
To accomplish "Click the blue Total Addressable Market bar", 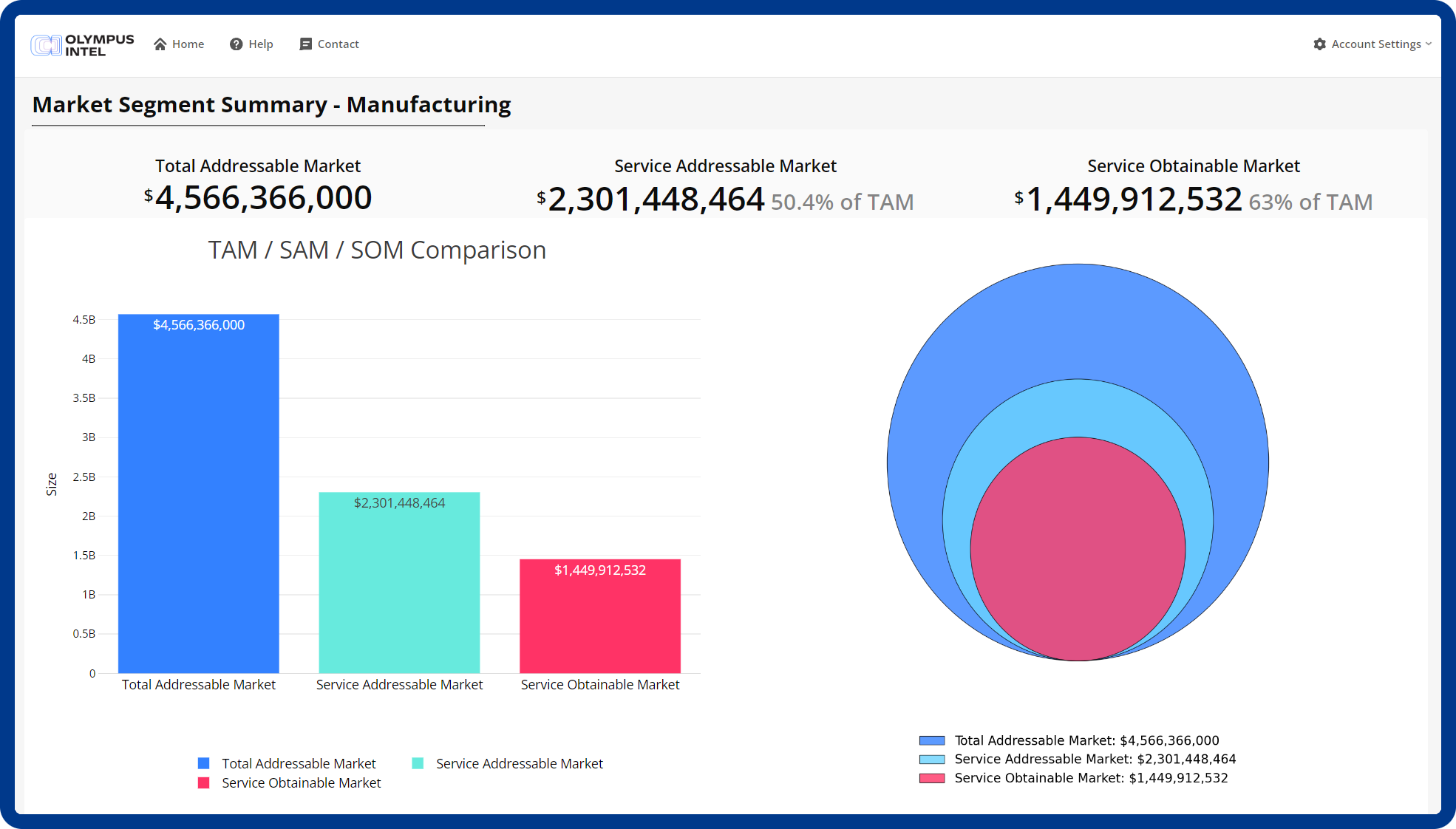I will point(199,494).
